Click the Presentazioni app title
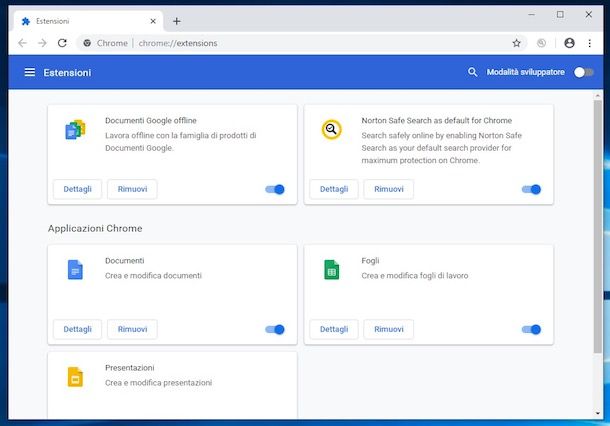The image size is (610, 426). click(x=130, y=368)
